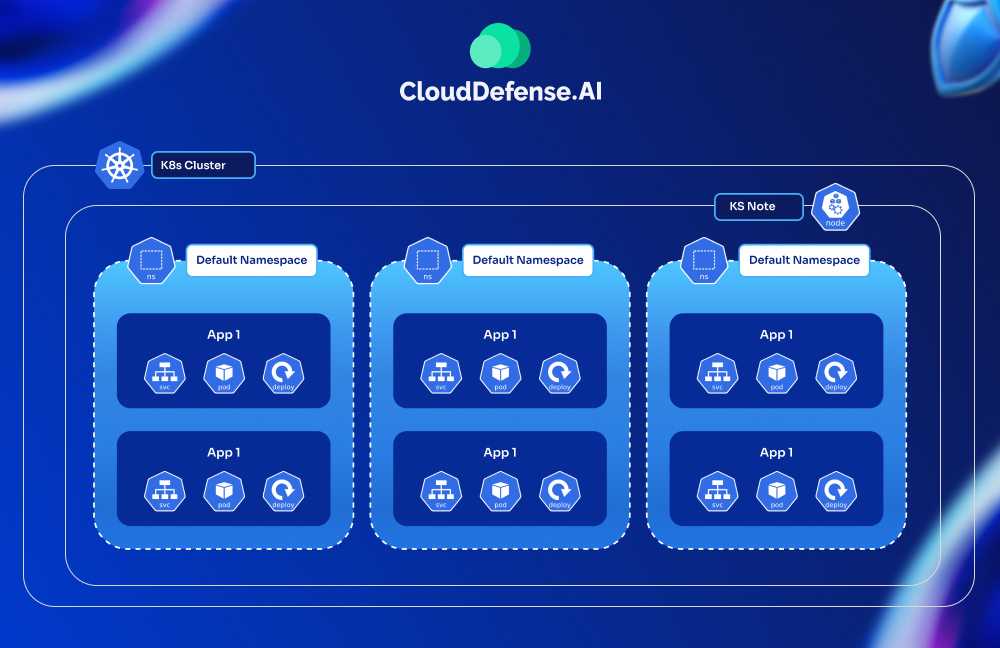This screenshot has height=648, width=1000.
Task: Select the right Default Namespace label
Action: tap(804, 260)
